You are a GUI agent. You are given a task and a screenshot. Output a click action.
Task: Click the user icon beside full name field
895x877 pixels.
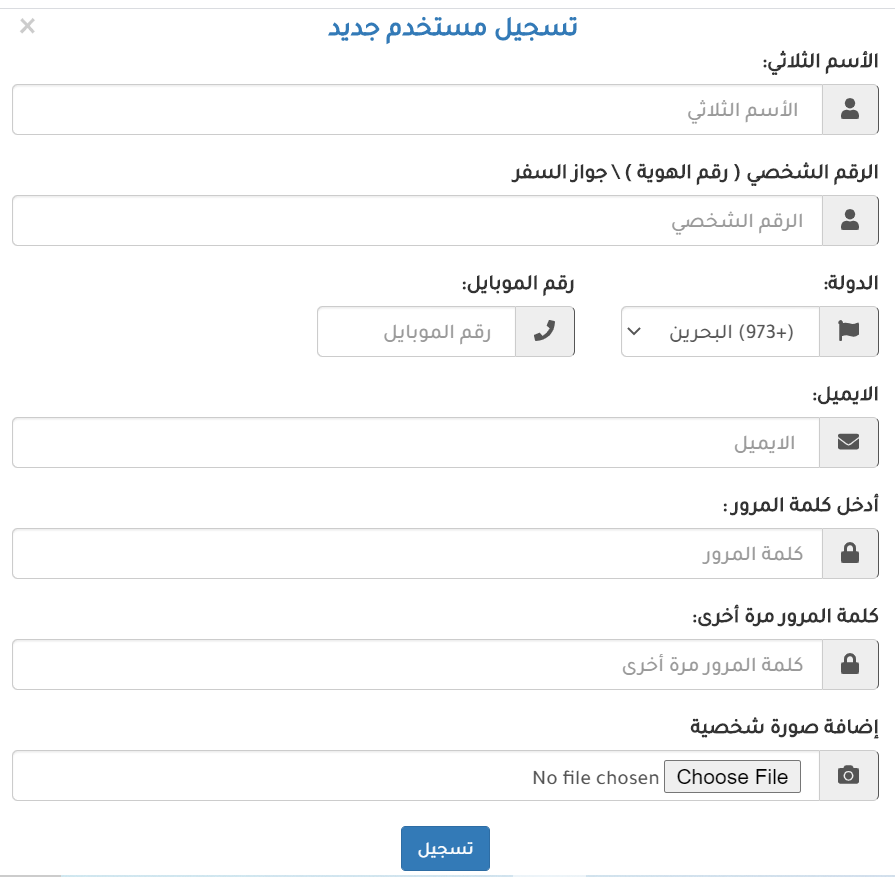[850, 110]
